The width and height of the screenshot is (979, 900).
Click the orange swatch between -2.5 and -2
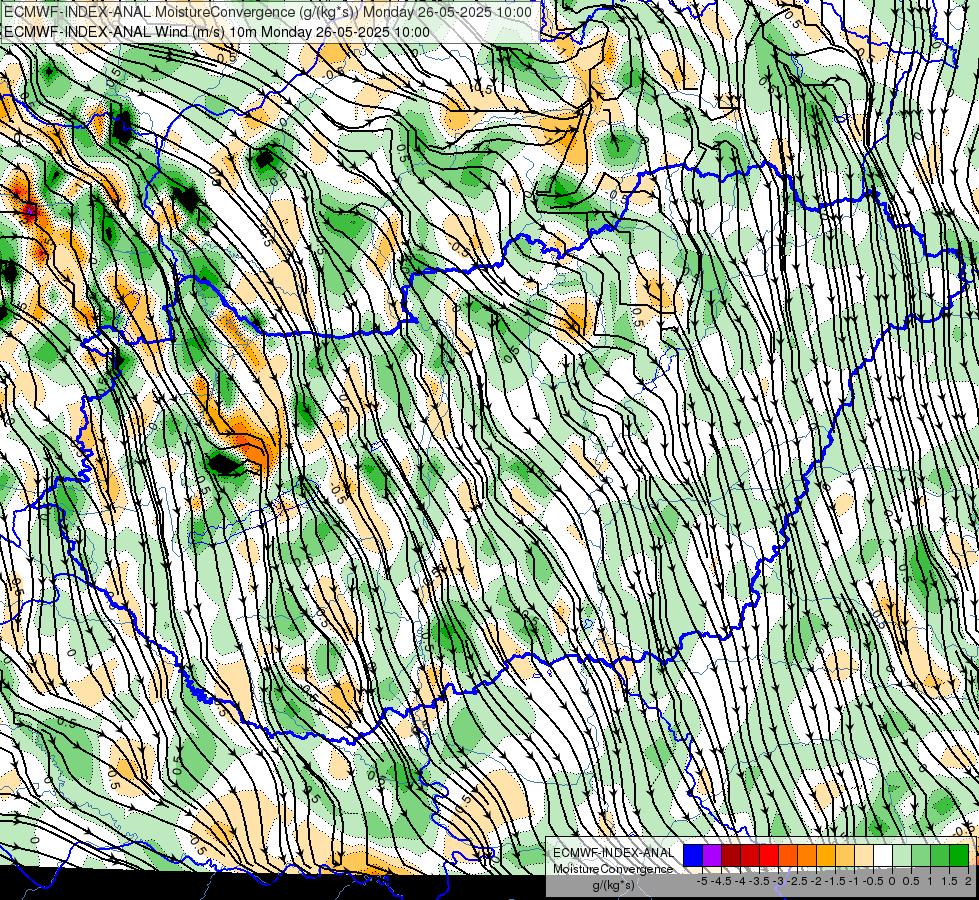pyautogui.click(x=807, y=855)
